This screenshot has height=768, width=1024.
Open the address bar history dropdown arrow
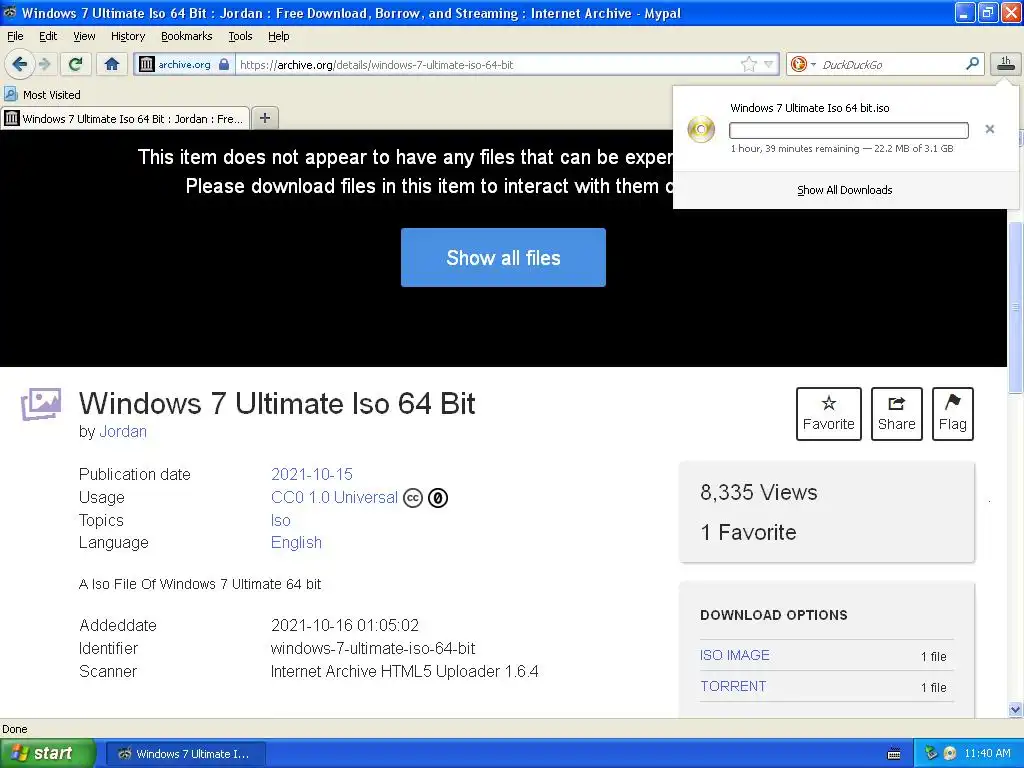pyautogui.click(x=769, y=64)
